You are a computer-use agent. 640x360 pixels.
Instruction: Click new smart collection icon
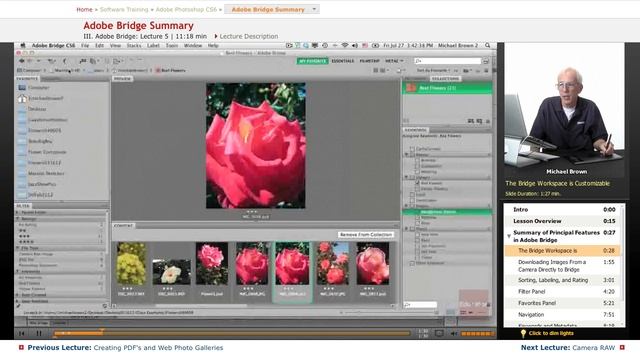(479, 121)
